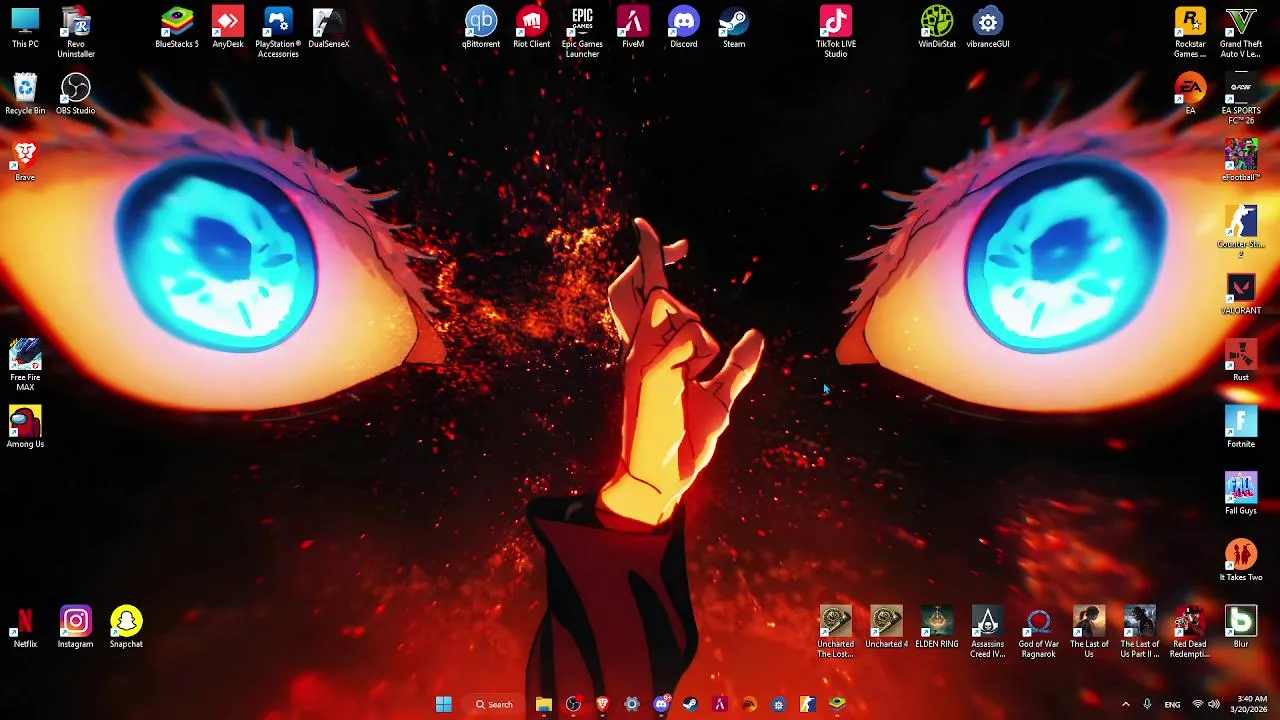The height and width of the screenshot is (720, 1280).
Task: Open the Windows Start menu
Action: tap(444, 704)
